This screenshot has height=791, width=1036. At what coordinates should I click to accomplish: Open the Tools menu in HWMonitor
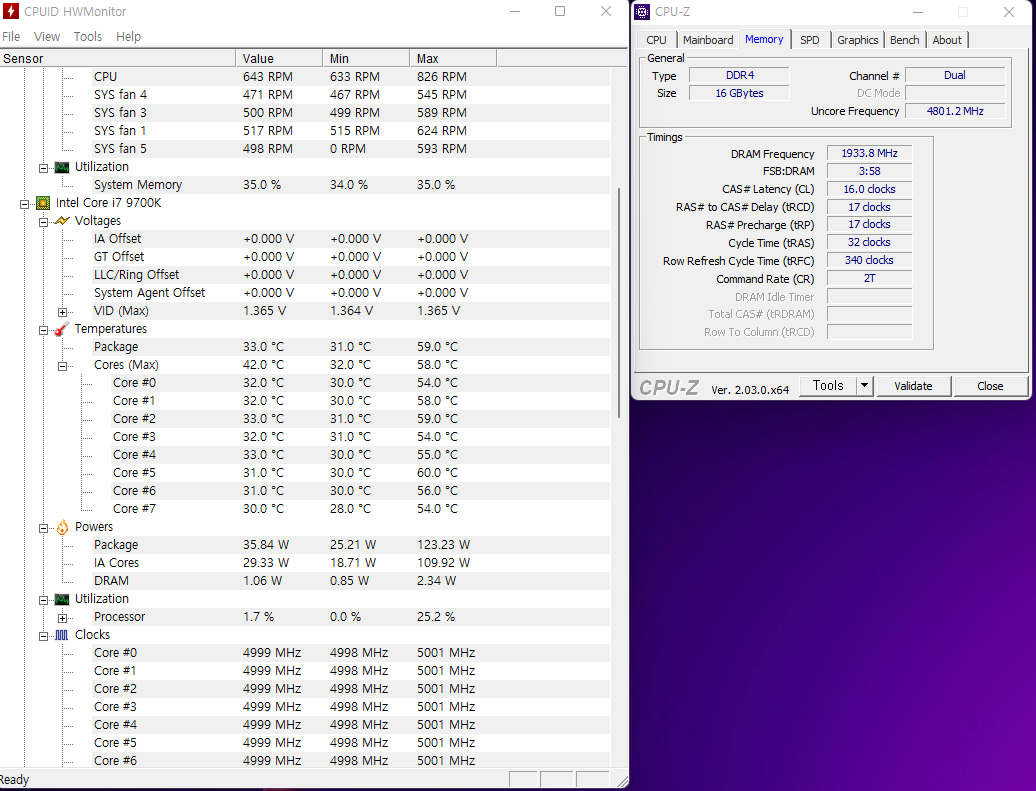tap(88, 36)
